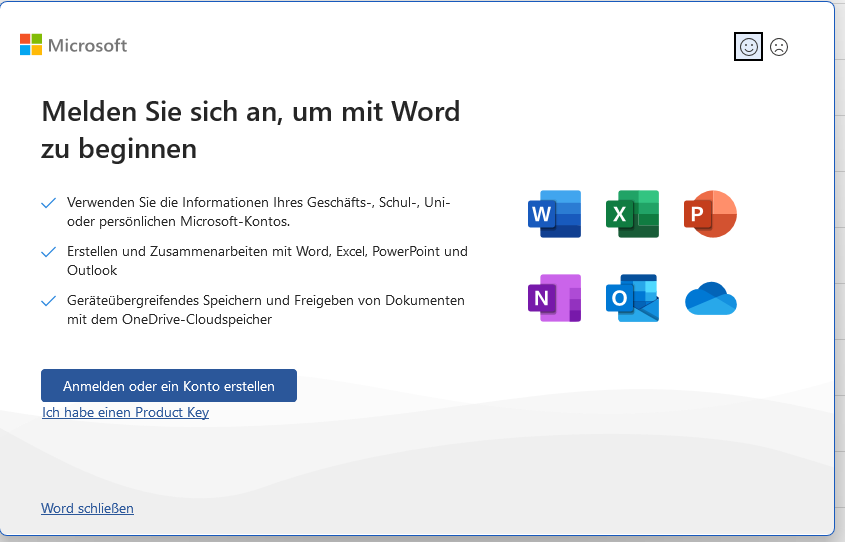This screenshot has width=845, height=542.
Task: Click the OneDrive cloud icon
Action: pos(711,298)
